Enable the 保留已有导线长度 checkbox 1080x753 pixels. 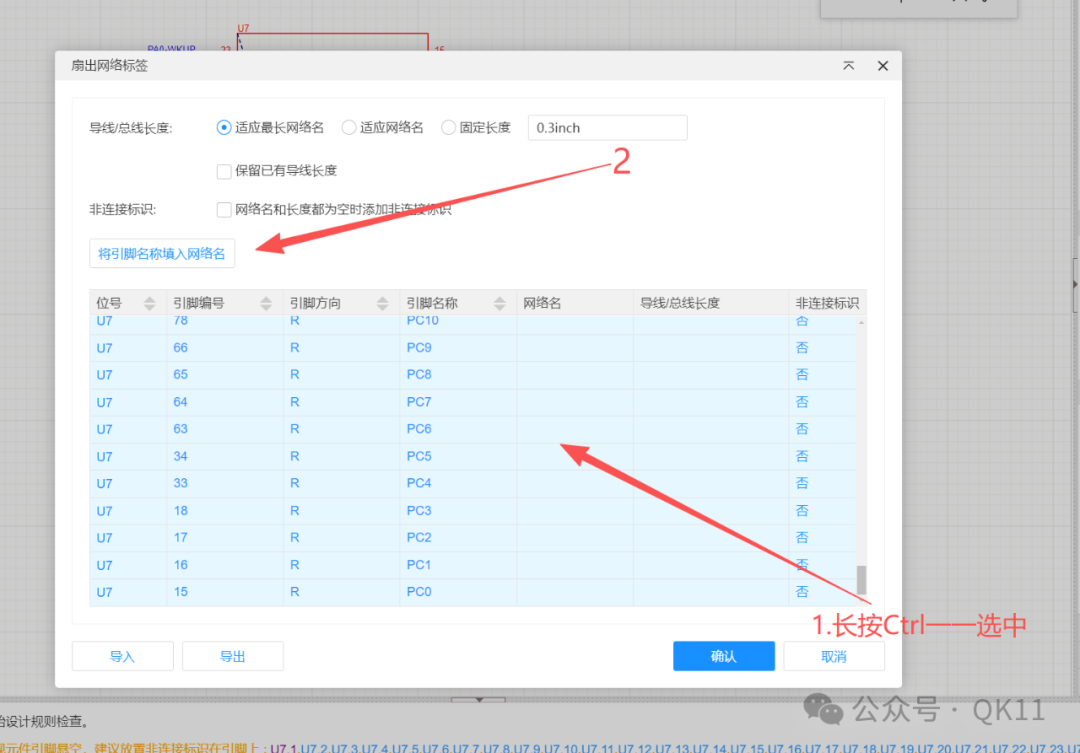224,171
